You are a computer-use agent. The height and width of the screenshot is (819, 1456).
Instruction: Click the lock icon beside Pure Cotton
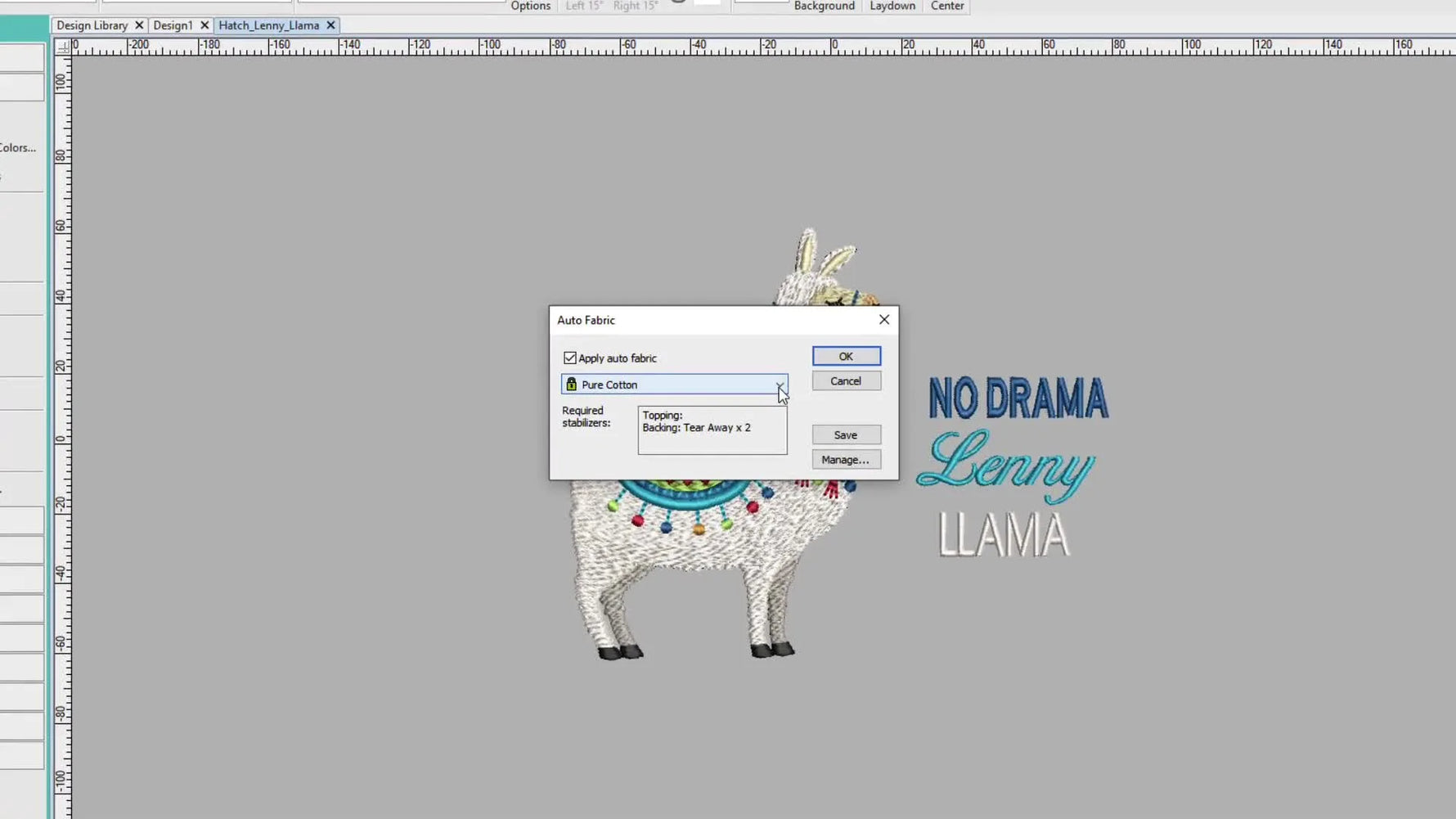[x=571, y=385]
